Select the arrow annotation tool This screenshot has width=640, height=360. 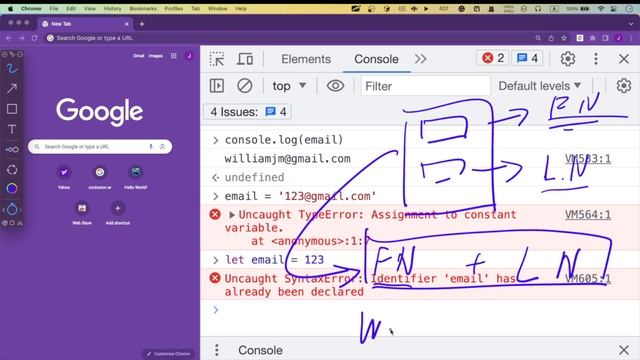point(11,88)
